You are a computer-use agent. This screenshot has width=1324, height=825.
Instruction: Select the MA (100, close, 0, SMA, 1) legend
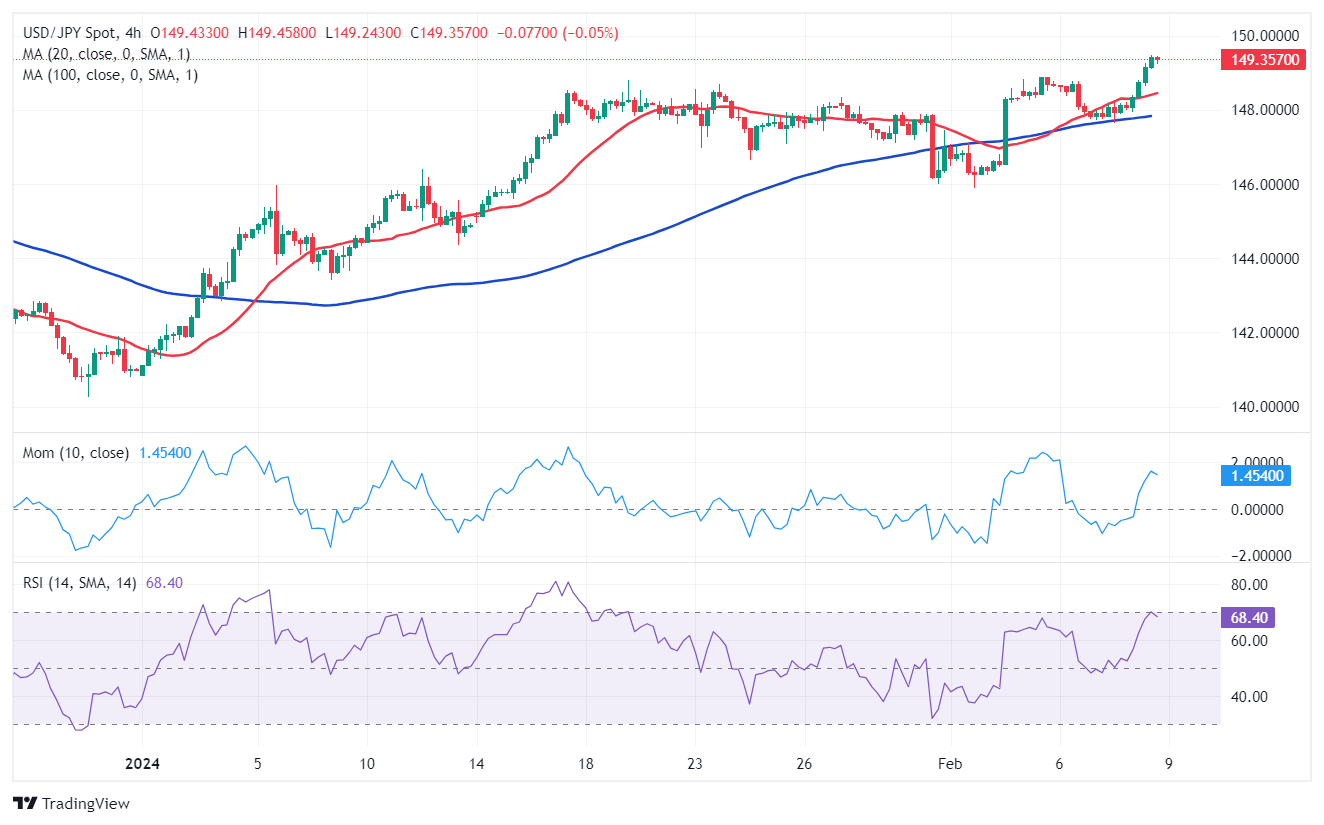[x=110, y=75]
